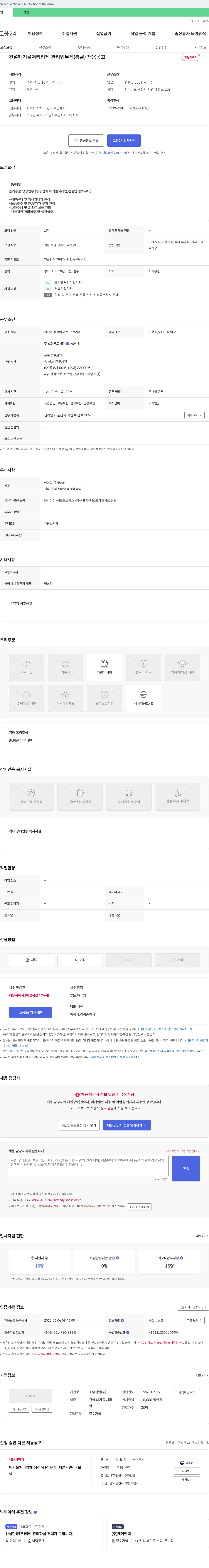The image size is (209, 1568).
Task: Click the 기타 screening method icon
Action: (x=177, y=960)
